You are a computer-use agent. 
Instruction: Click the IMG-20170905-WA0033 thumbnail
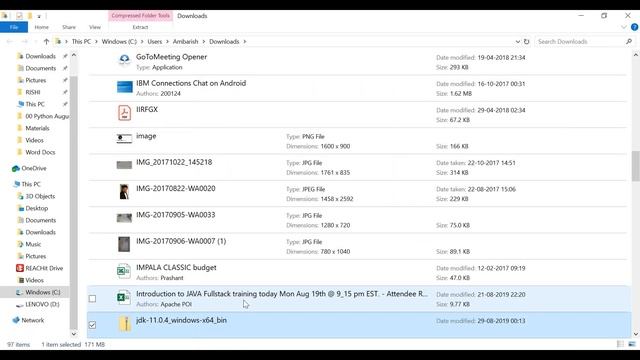click(124, 218)
